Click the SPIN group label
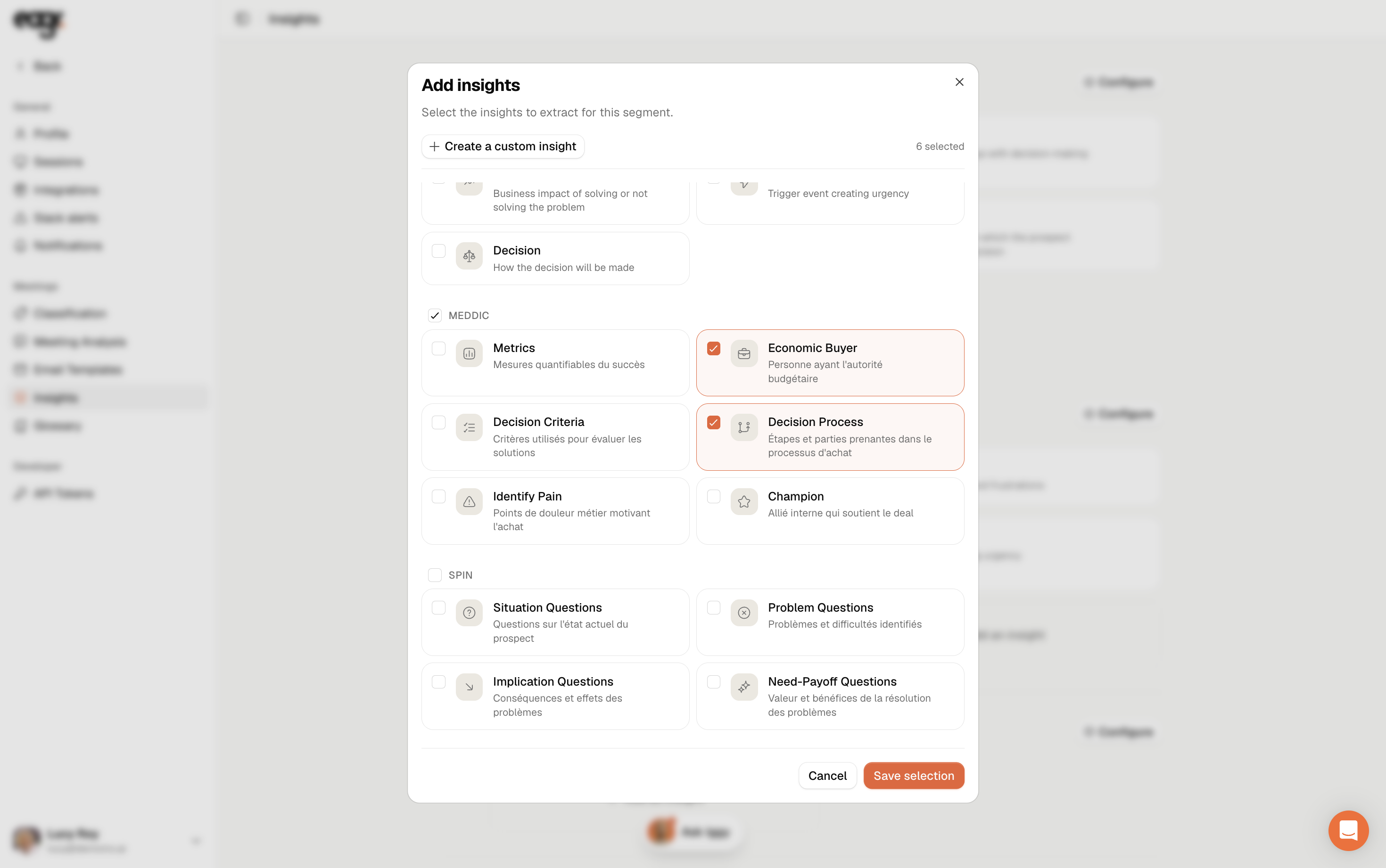The height and width of the screenshot is (868, 1386). (461, 574)
